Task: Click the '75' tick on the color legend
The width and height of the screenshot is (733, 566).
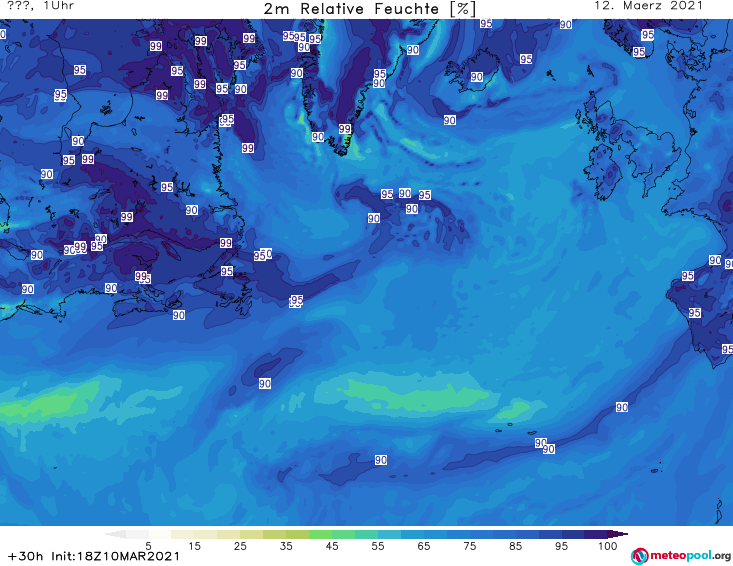Action: pos(469,546)
